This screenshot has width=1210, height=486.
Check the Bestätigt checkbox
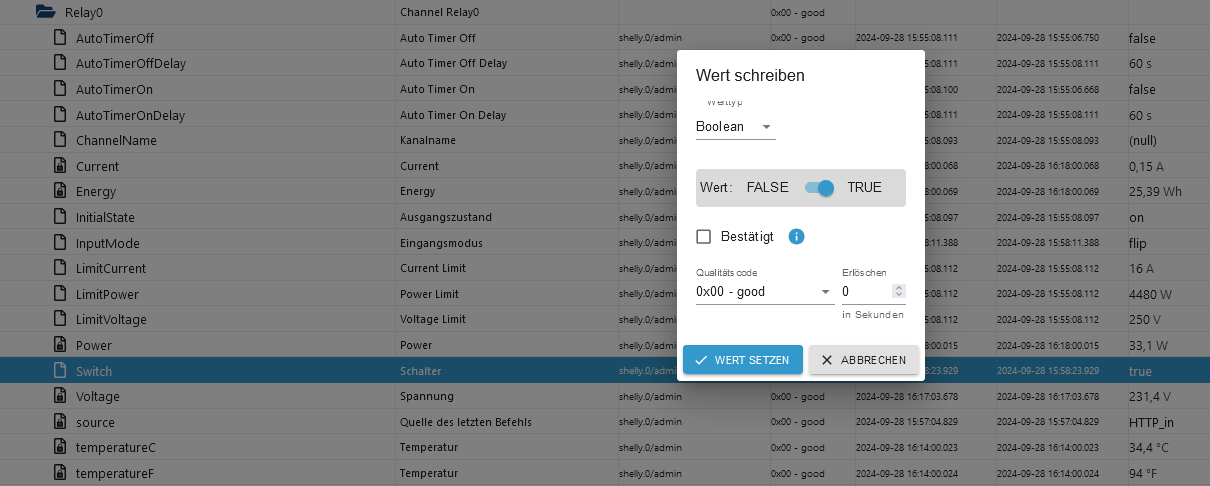point(704,237)
